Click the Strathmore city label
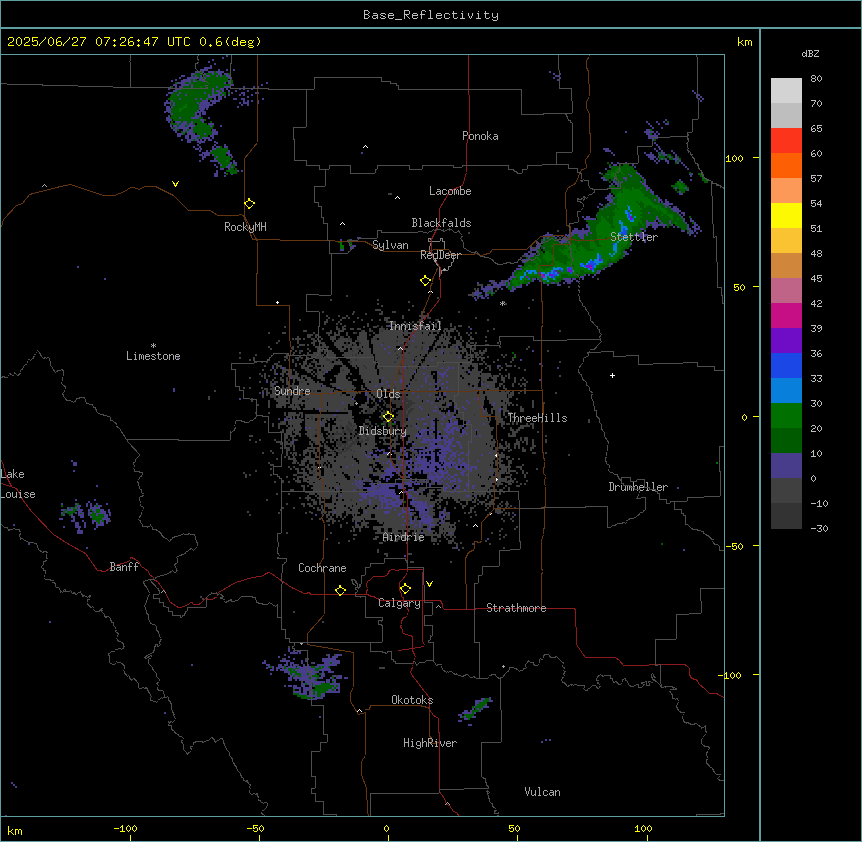 click(x=516, y=608)
